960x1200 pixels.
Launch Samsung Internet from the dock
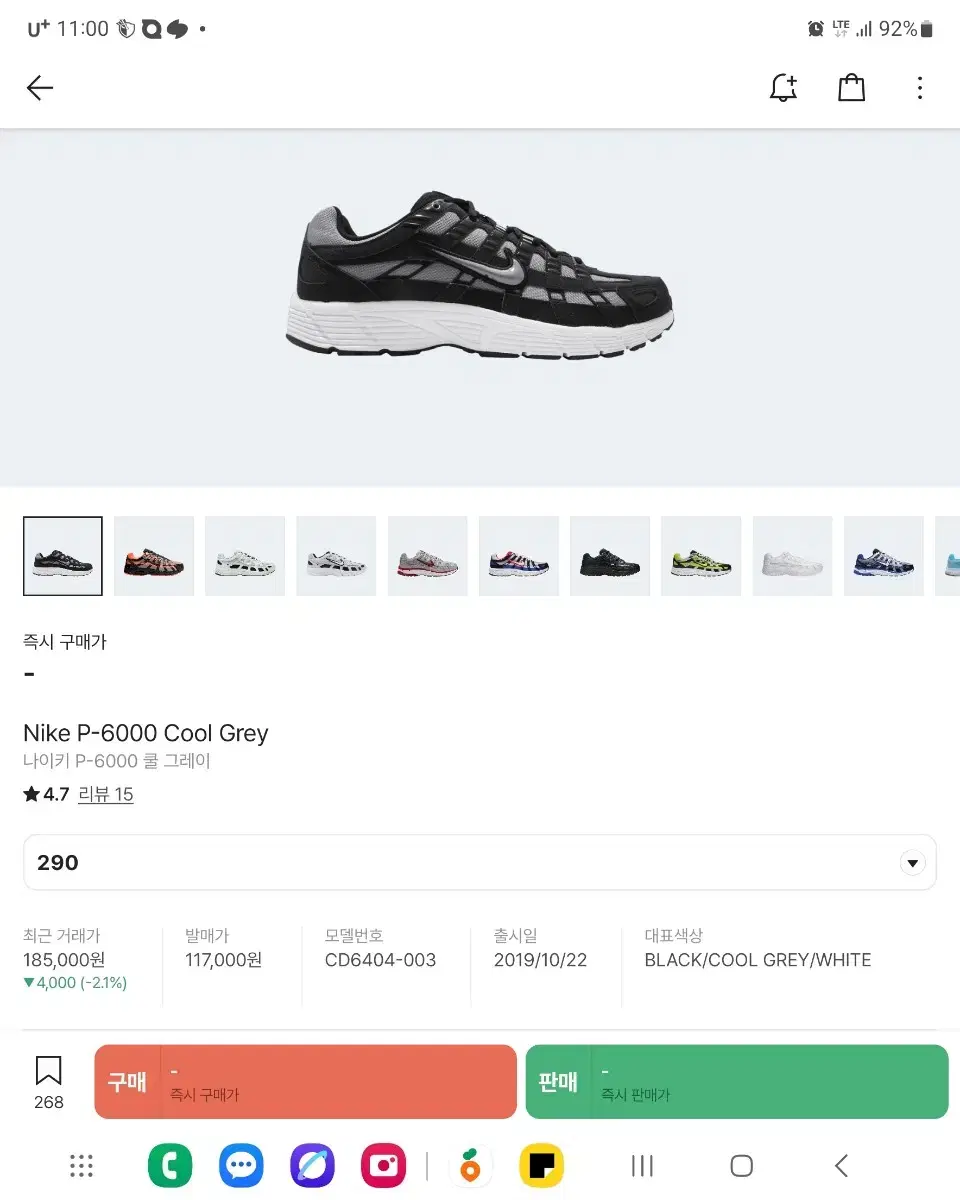click(312, 1165)
